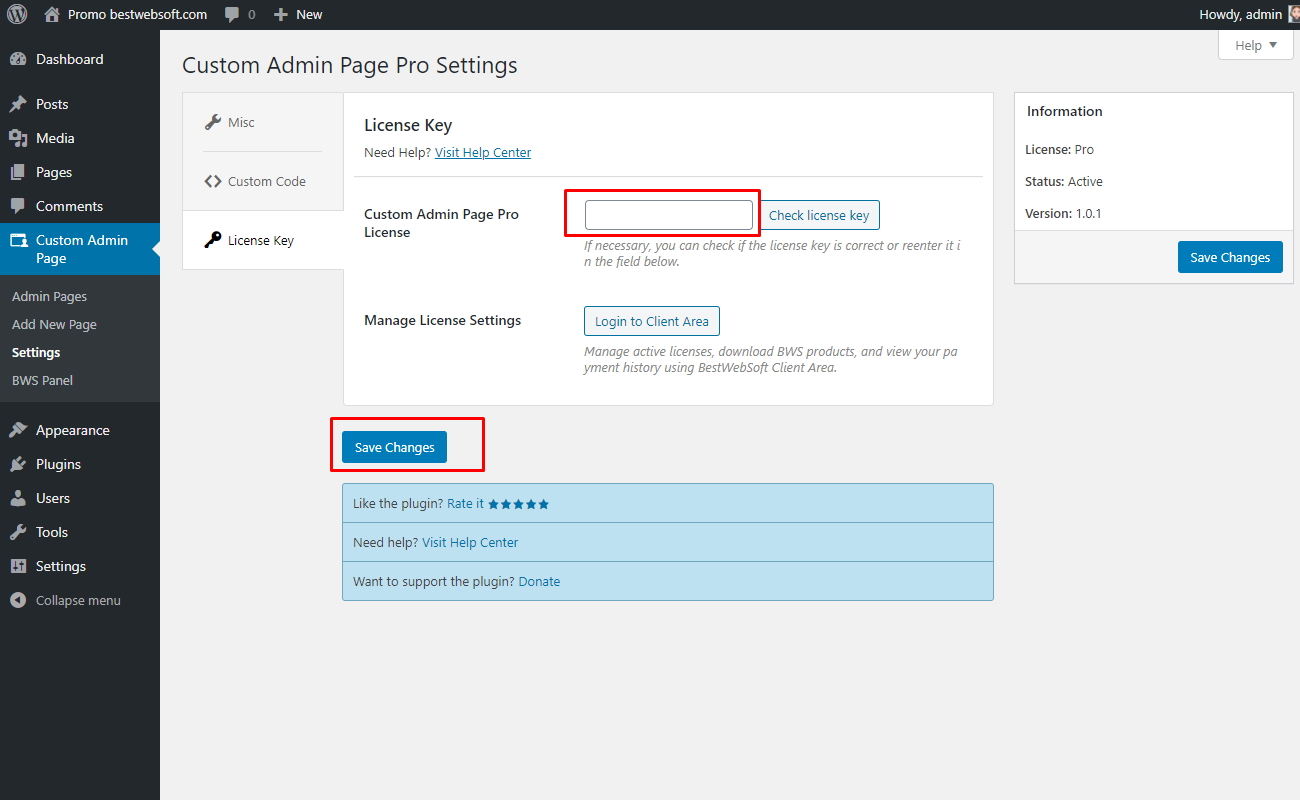Click Save Changes in Information box
Screen dimensions: 1300x800
pyautogui.click(x=1230, y=257)
